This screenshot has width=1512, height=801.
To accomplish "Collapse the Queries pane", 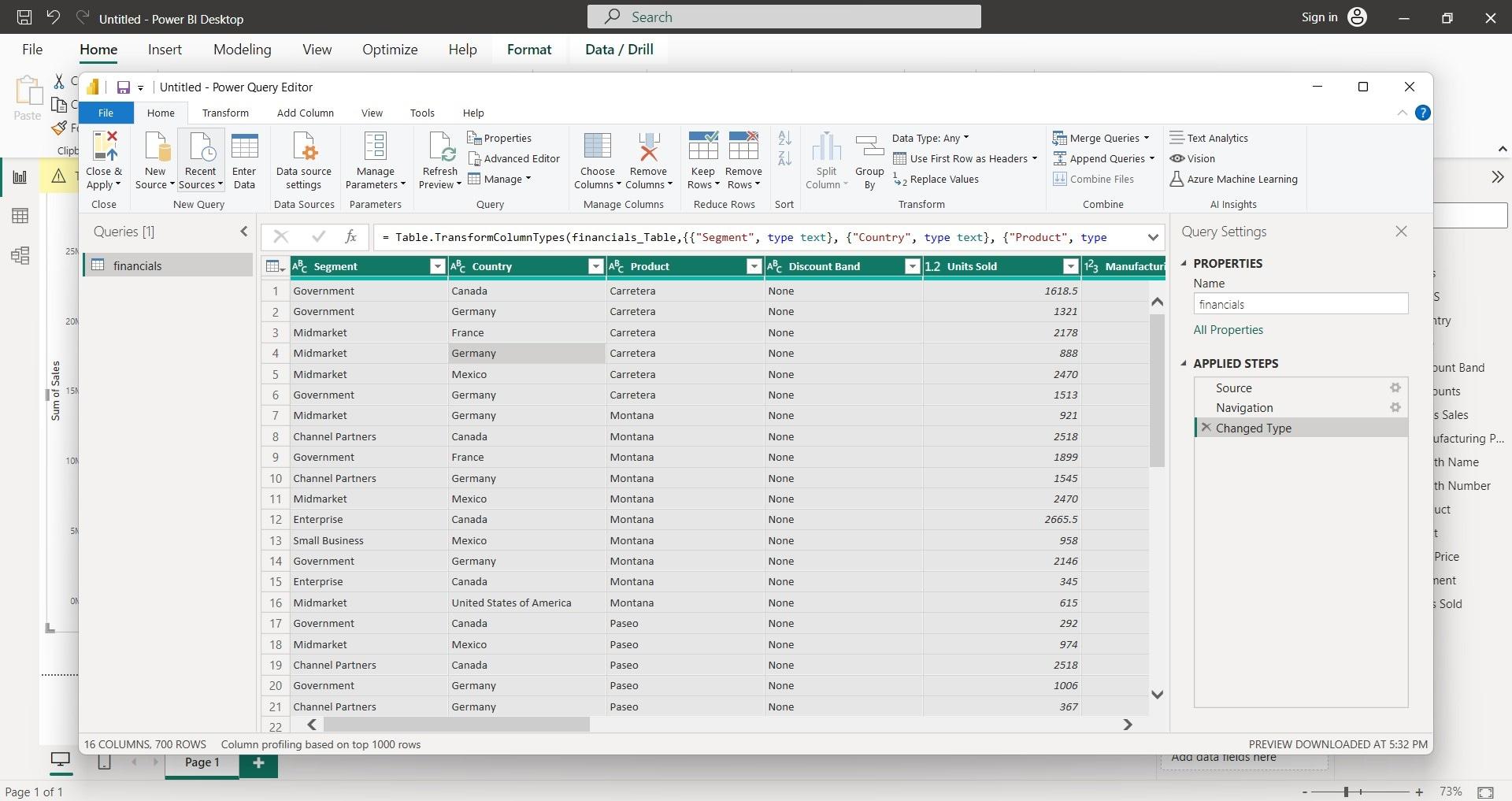I will tap(243, 232).
